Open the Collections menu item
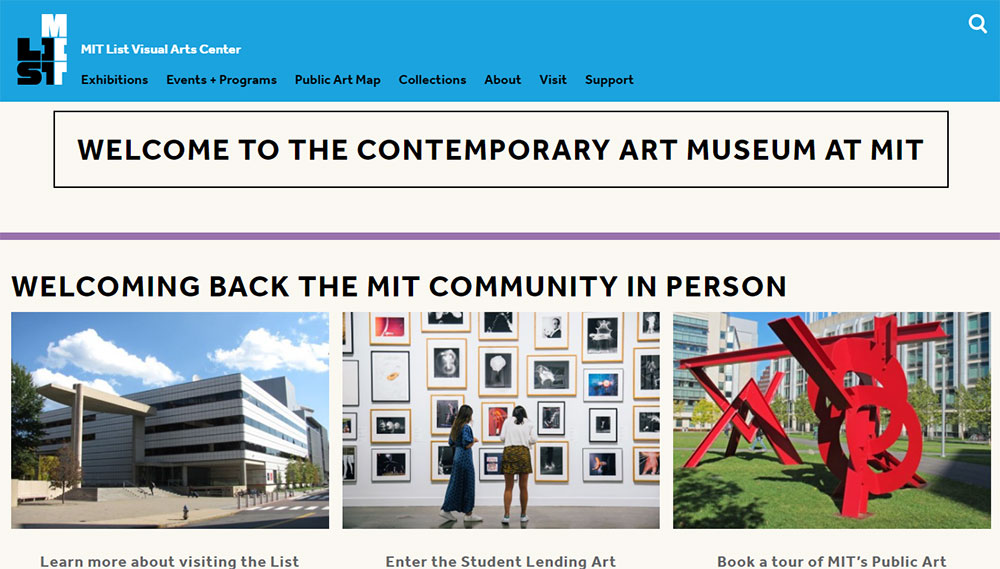Viewport: 1000px width, 569px height. (432, 80)
